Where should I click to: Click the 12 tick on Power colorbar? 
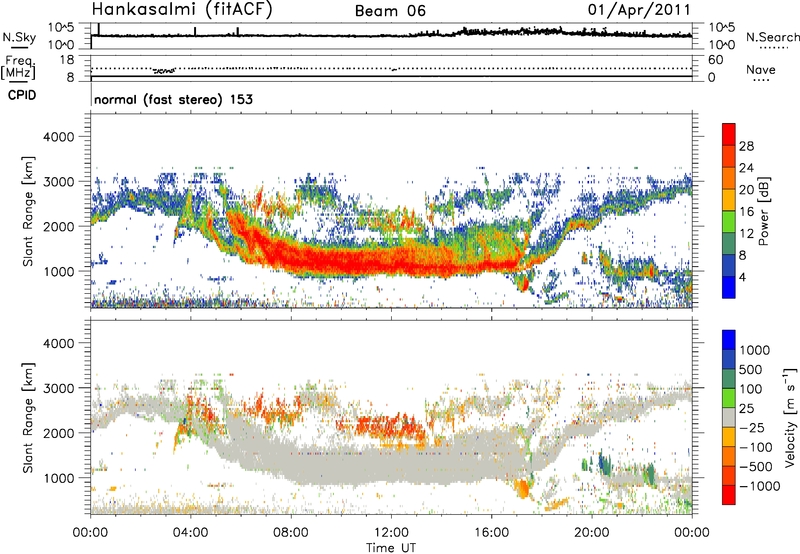click(746, 234)
